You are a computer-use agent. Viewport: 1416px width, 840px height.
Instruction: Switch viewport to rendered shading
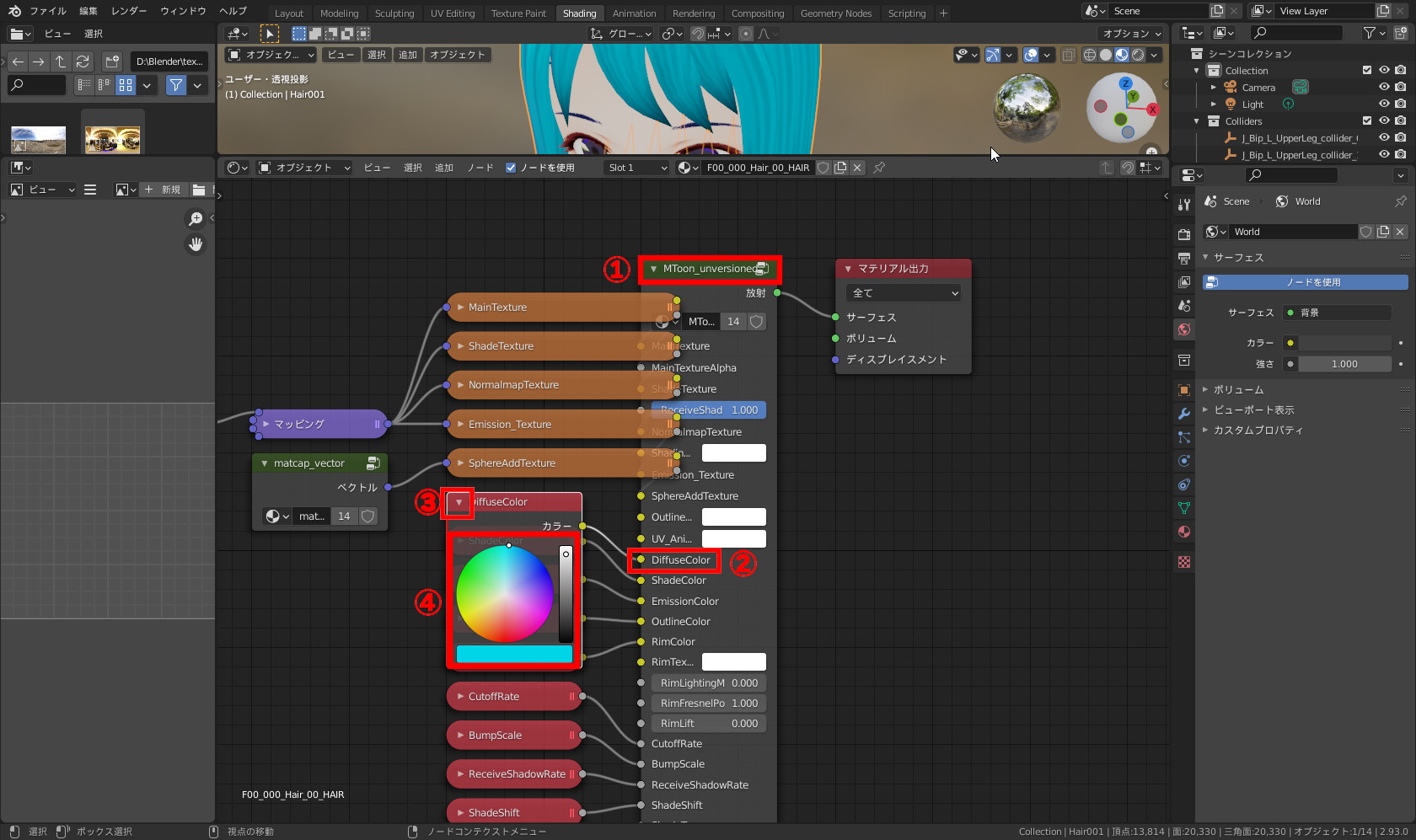[1138, 55]
